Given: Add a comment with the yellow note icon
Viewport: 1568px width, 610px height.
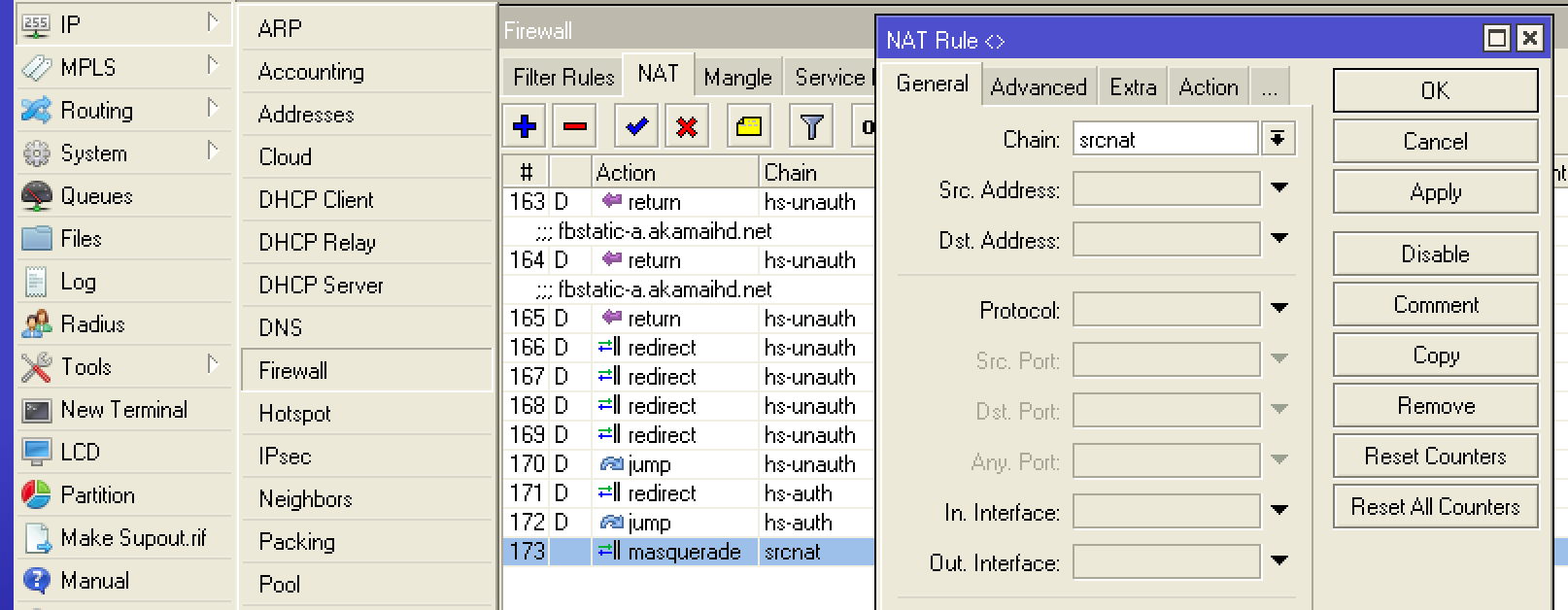Looking at the screenshot, I should pos(748,126).
